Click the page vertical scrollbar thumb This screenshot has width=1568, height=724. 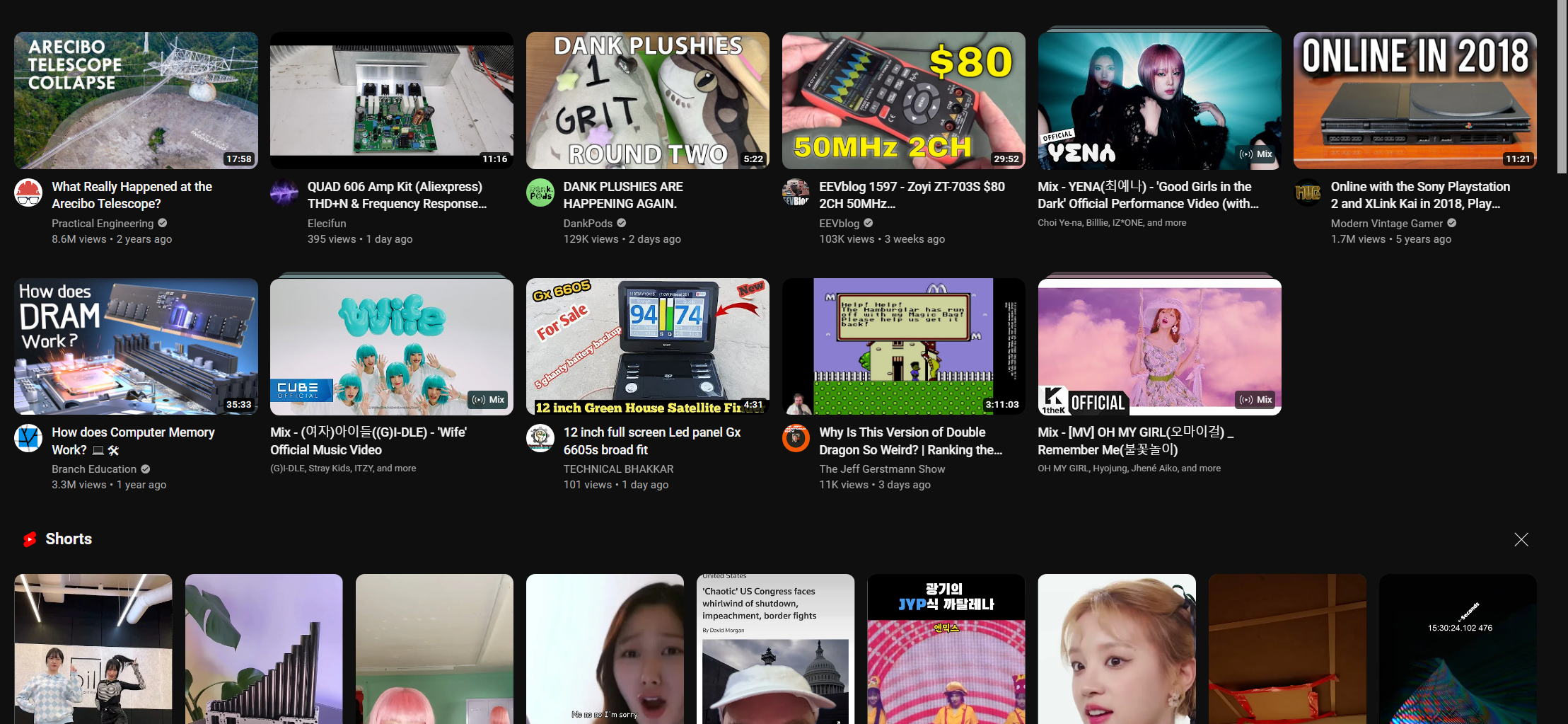point(1562,86)
